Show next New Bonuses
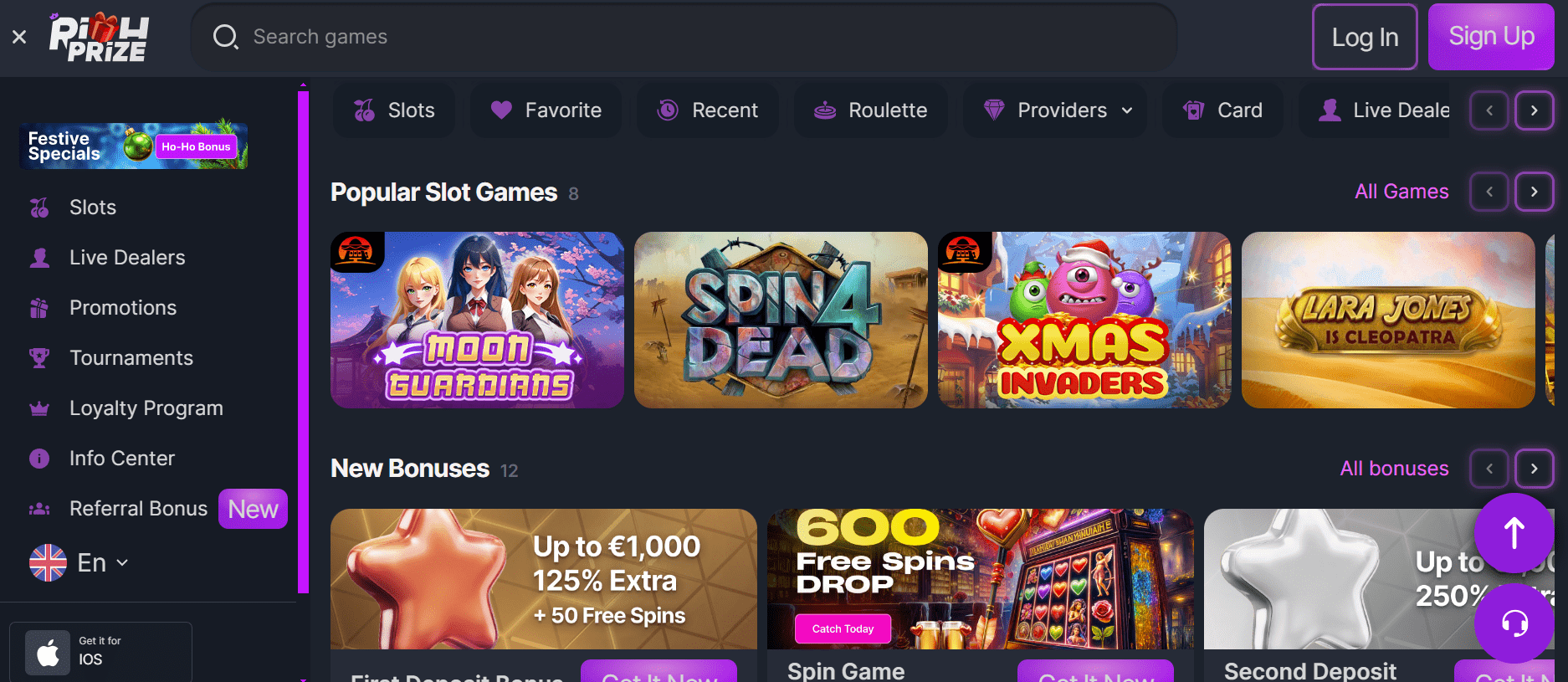Image resolution: width=1568 pixels, height=682 pixels. click(1534, 469)
